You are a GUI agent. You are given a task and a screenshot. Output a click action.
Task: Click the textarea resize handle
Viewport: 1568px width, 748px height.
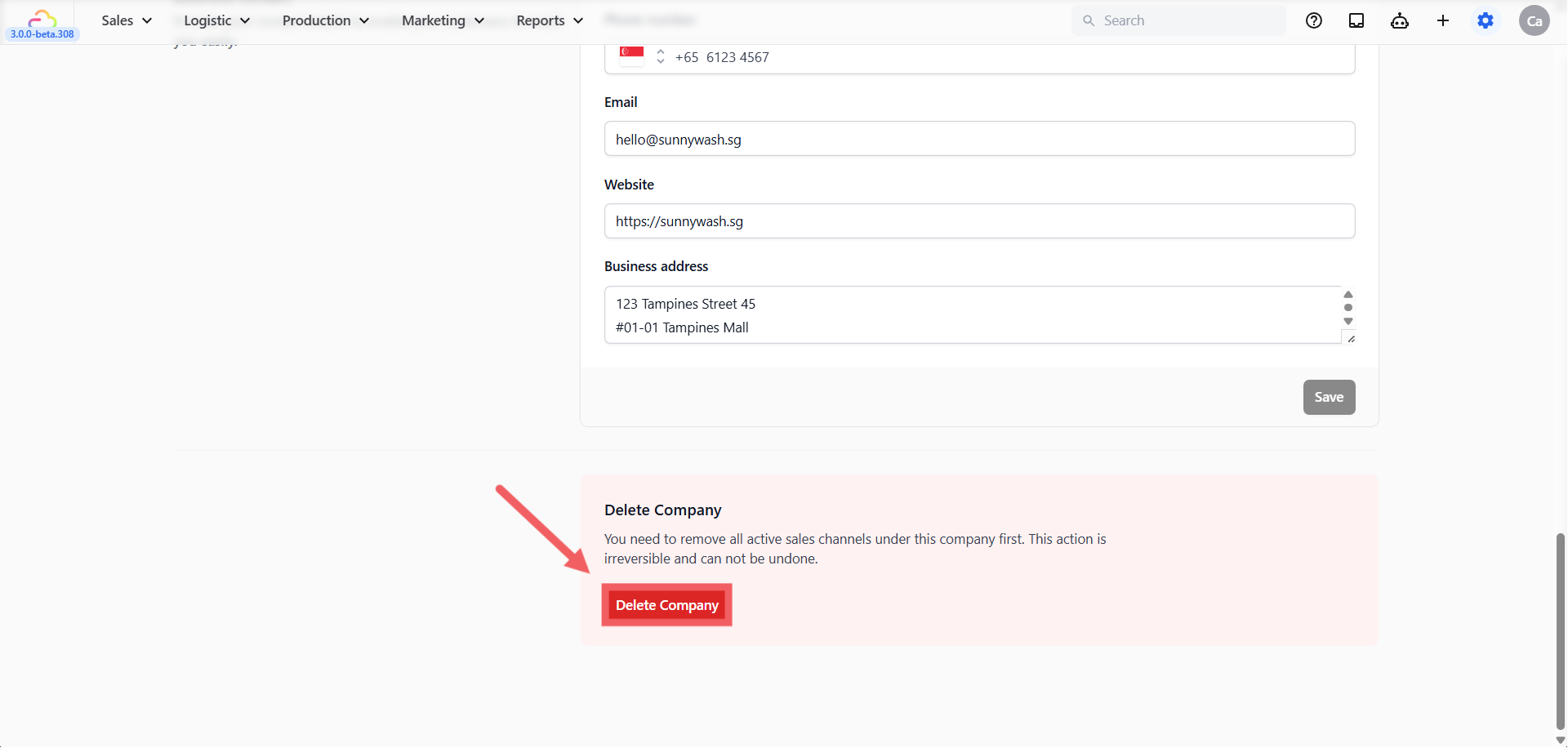[1351, 338]
